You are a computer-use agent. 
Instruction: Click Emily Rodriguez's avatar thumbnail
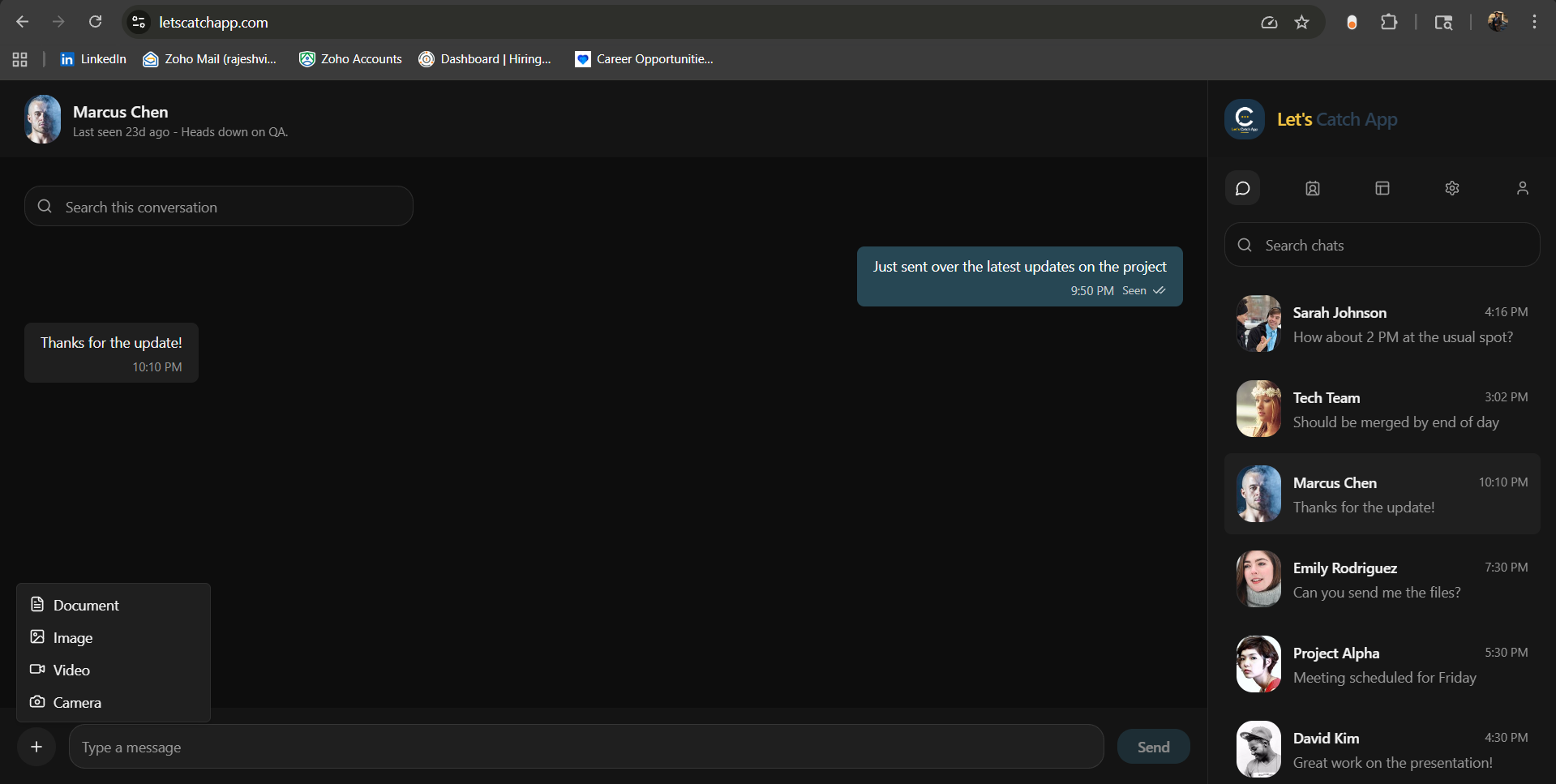tap(1258, 579)
